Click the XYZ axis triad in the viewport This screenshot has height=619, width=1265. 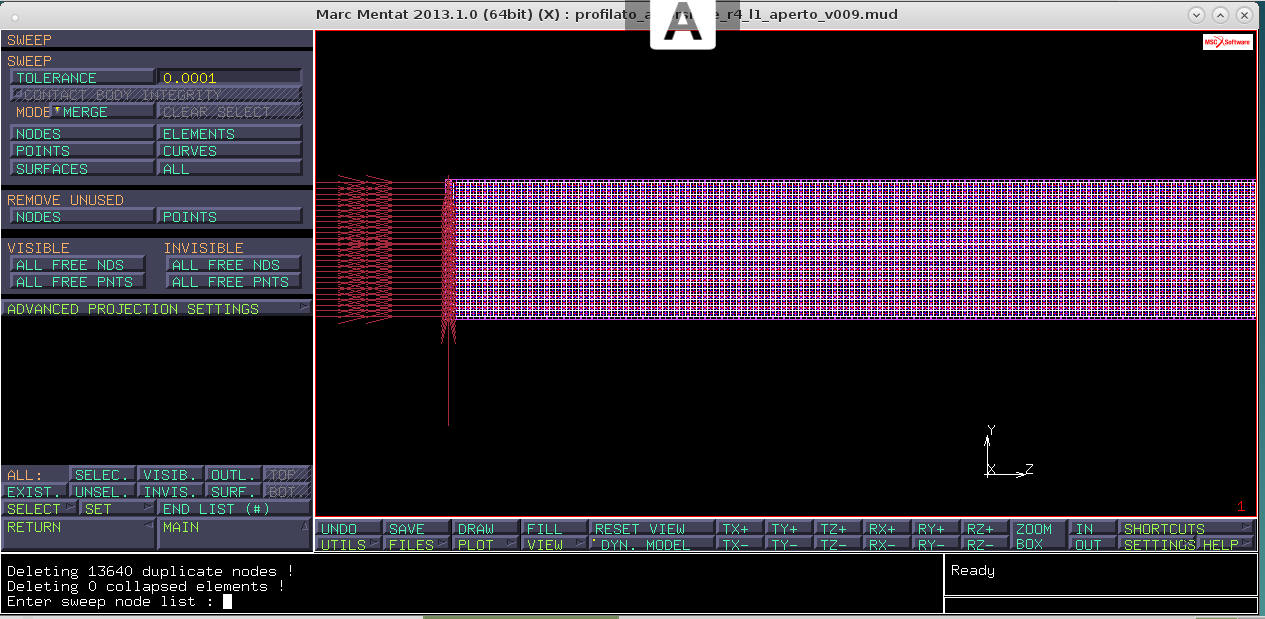(x=1008, y=453)
